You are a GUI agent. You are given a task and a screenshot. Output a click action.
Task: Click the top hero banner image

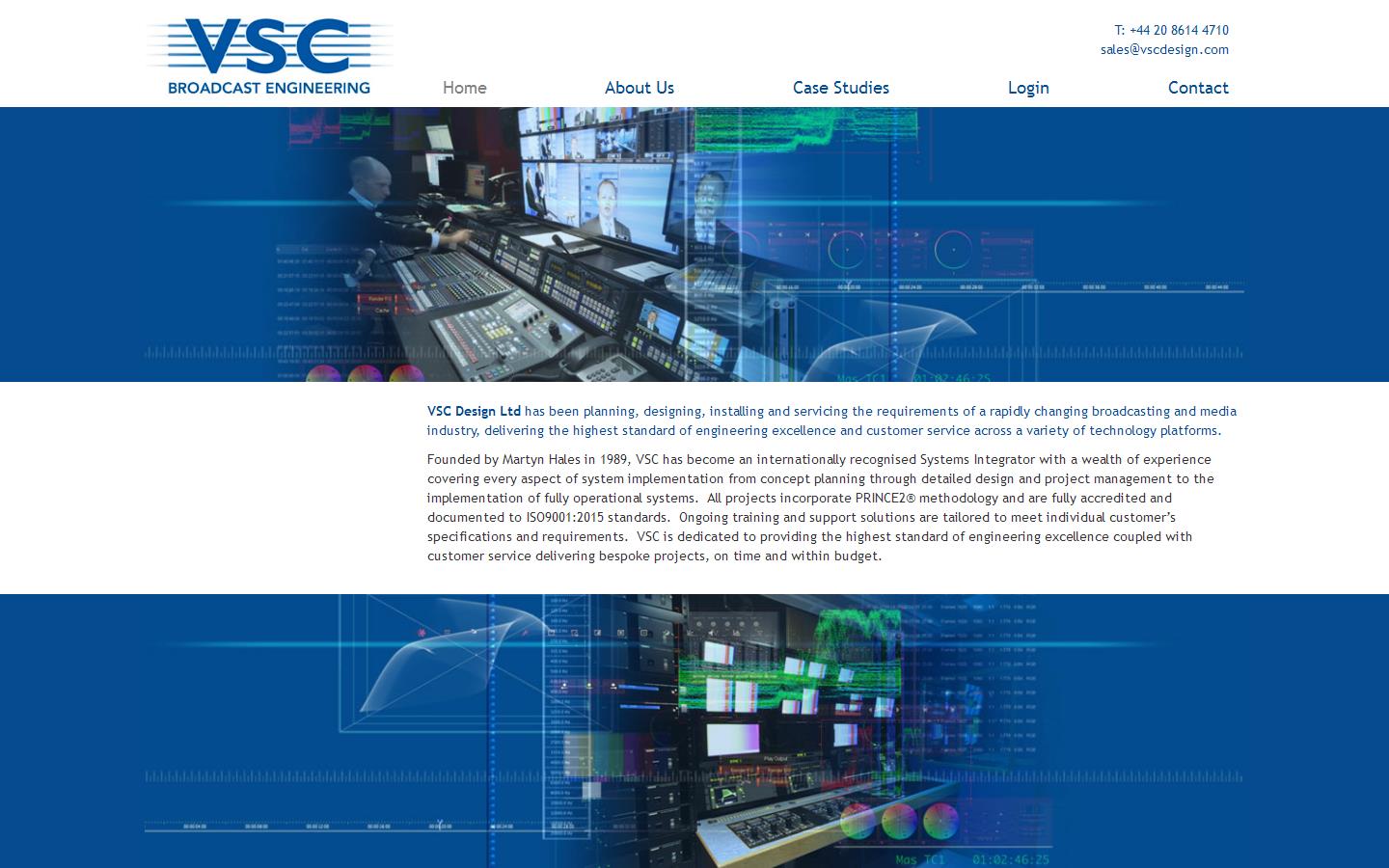[x=694, y=244]
